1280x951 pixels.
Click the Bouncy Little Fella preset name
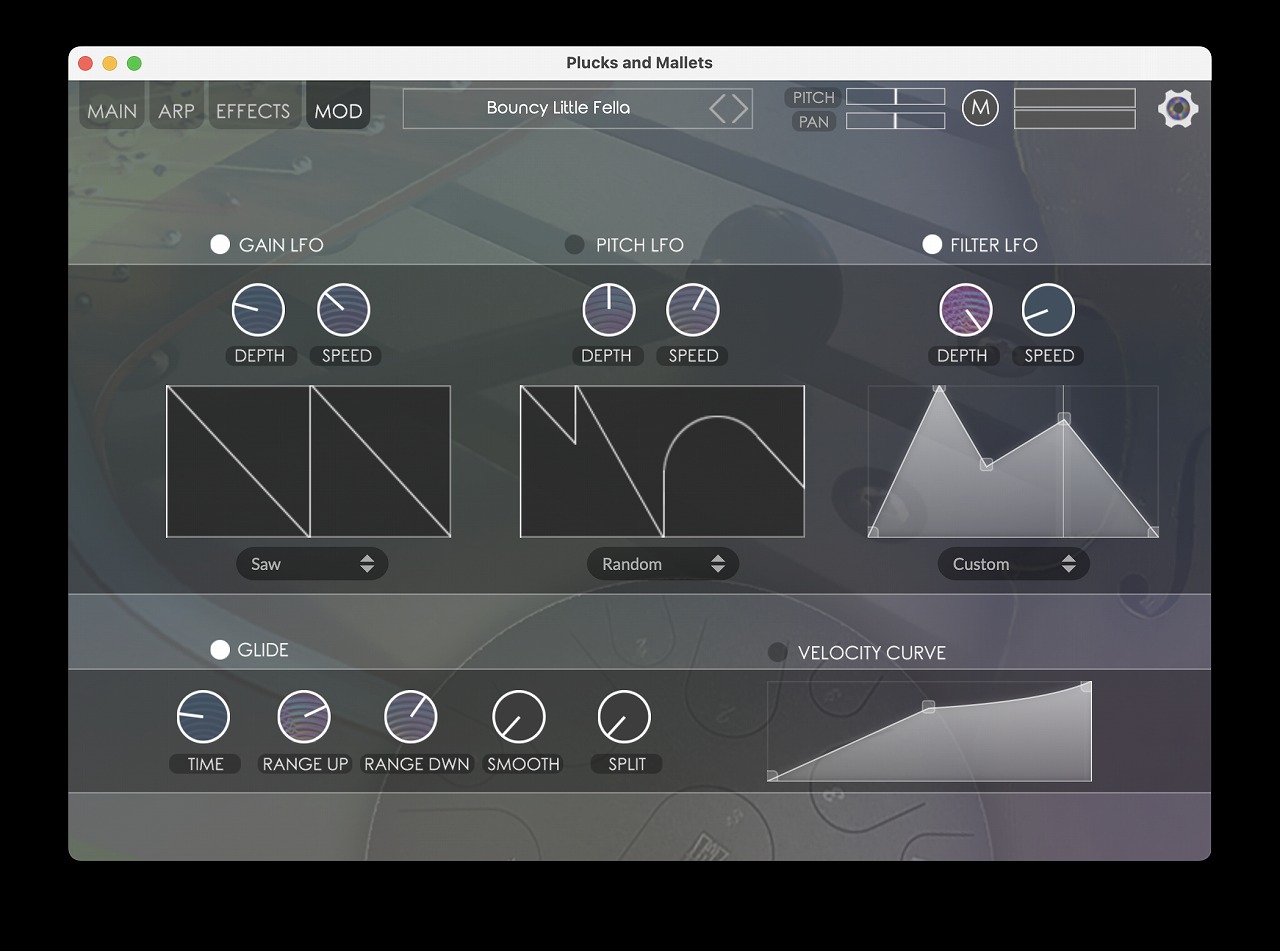558,108
